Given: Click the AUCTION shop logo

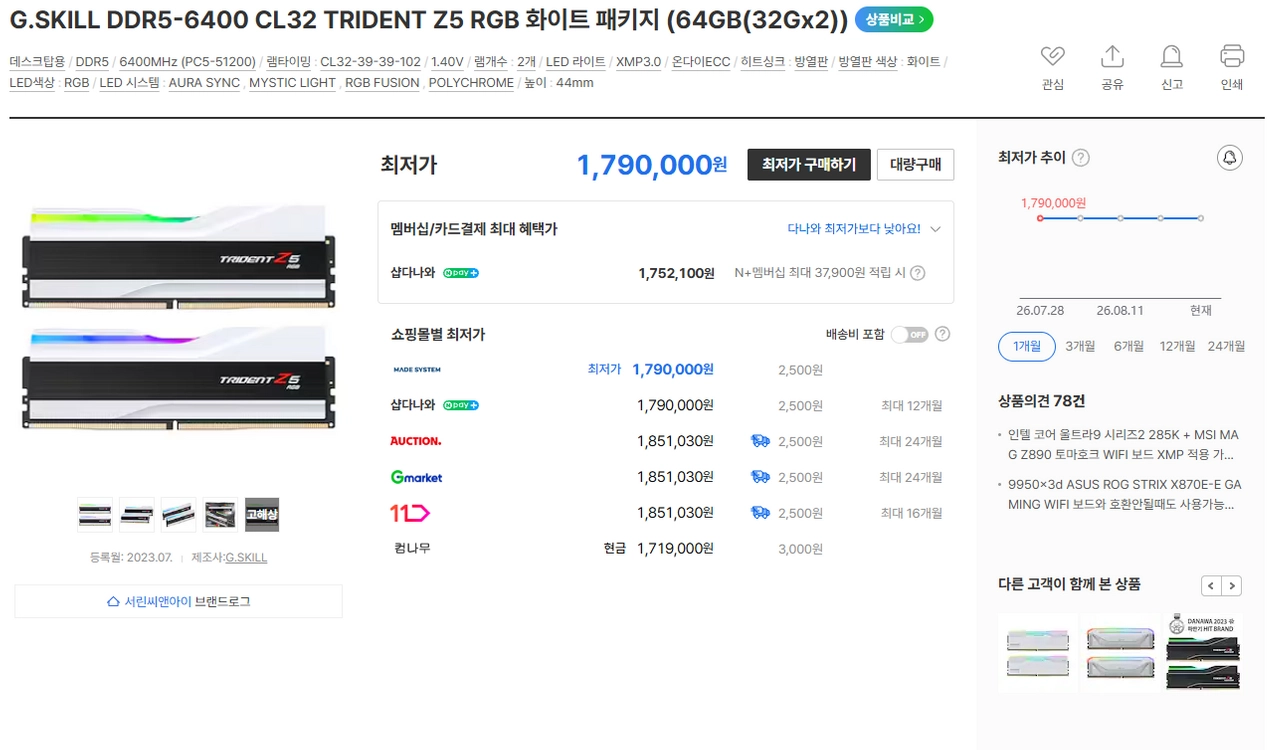Looking at the screenshot, I should pyautogui.click(x=416, y=441).
